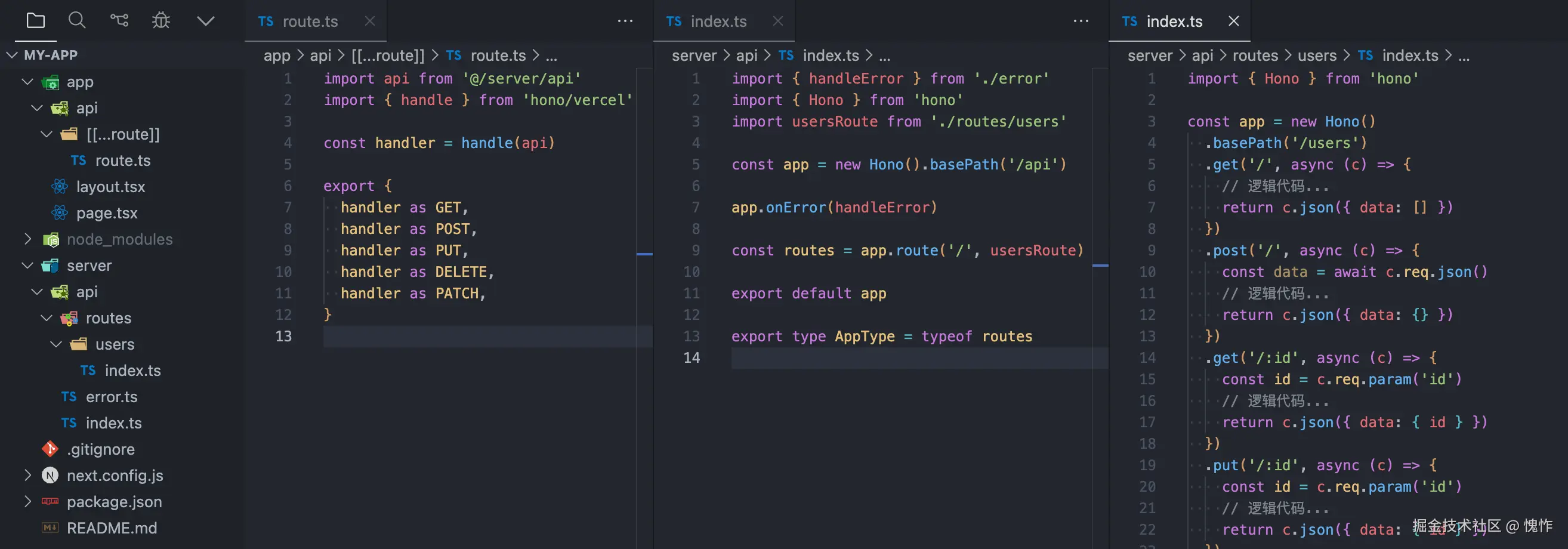The image size is (1568, 549).
Task: Collapse the server folder
Action: tap(27, 266)
